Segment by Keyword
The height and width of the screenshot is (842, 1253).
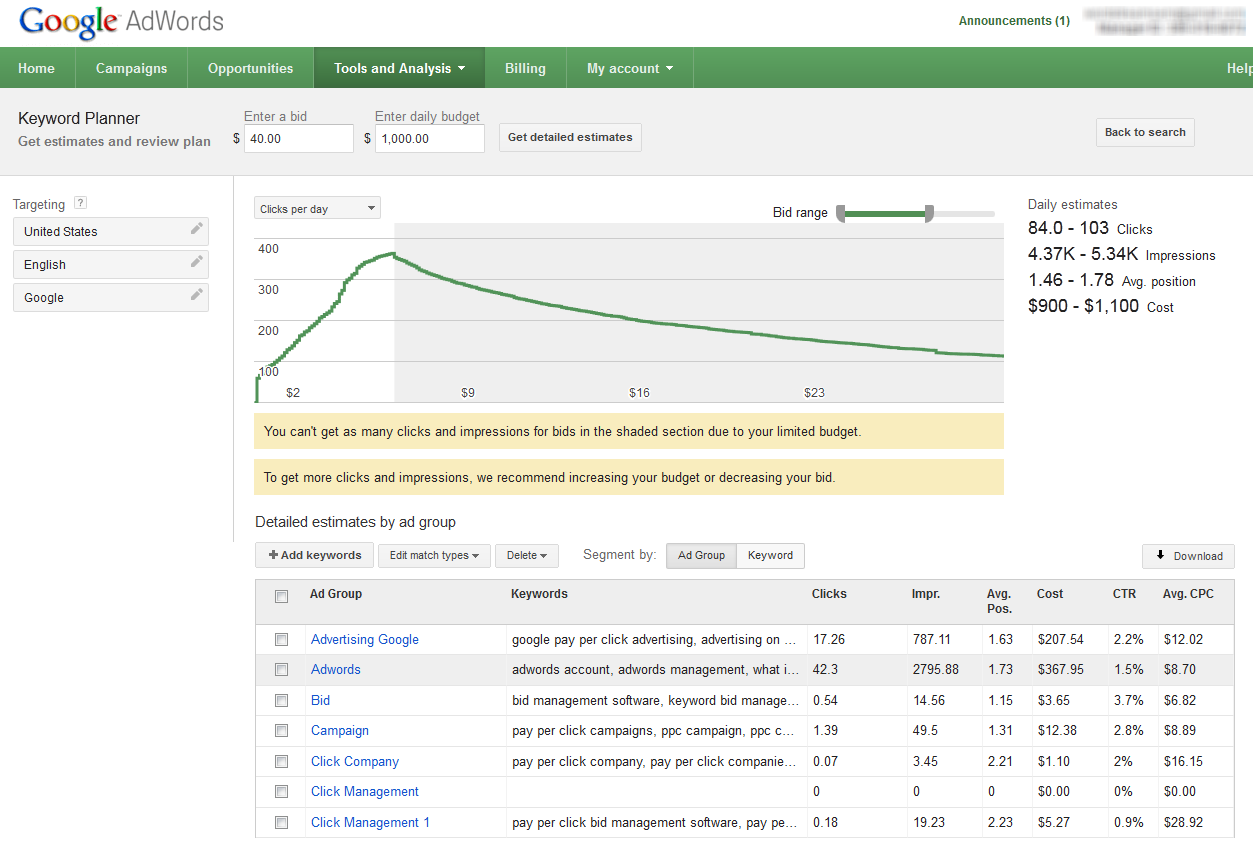pos(770,555)
